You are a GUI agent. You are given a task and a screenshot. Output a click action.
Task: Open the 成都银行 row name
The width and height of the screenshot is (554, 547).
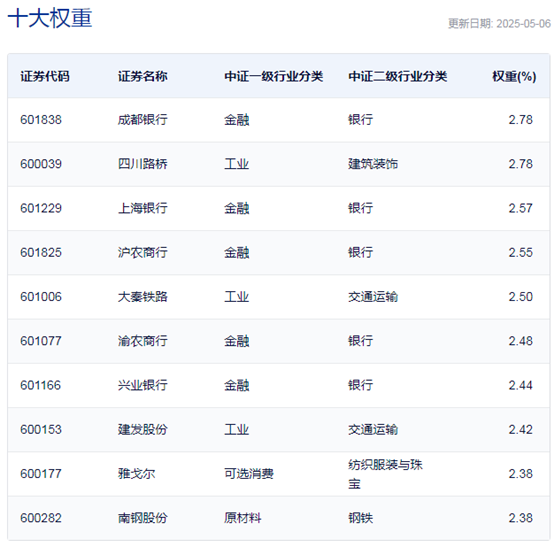tap(143, 120)
